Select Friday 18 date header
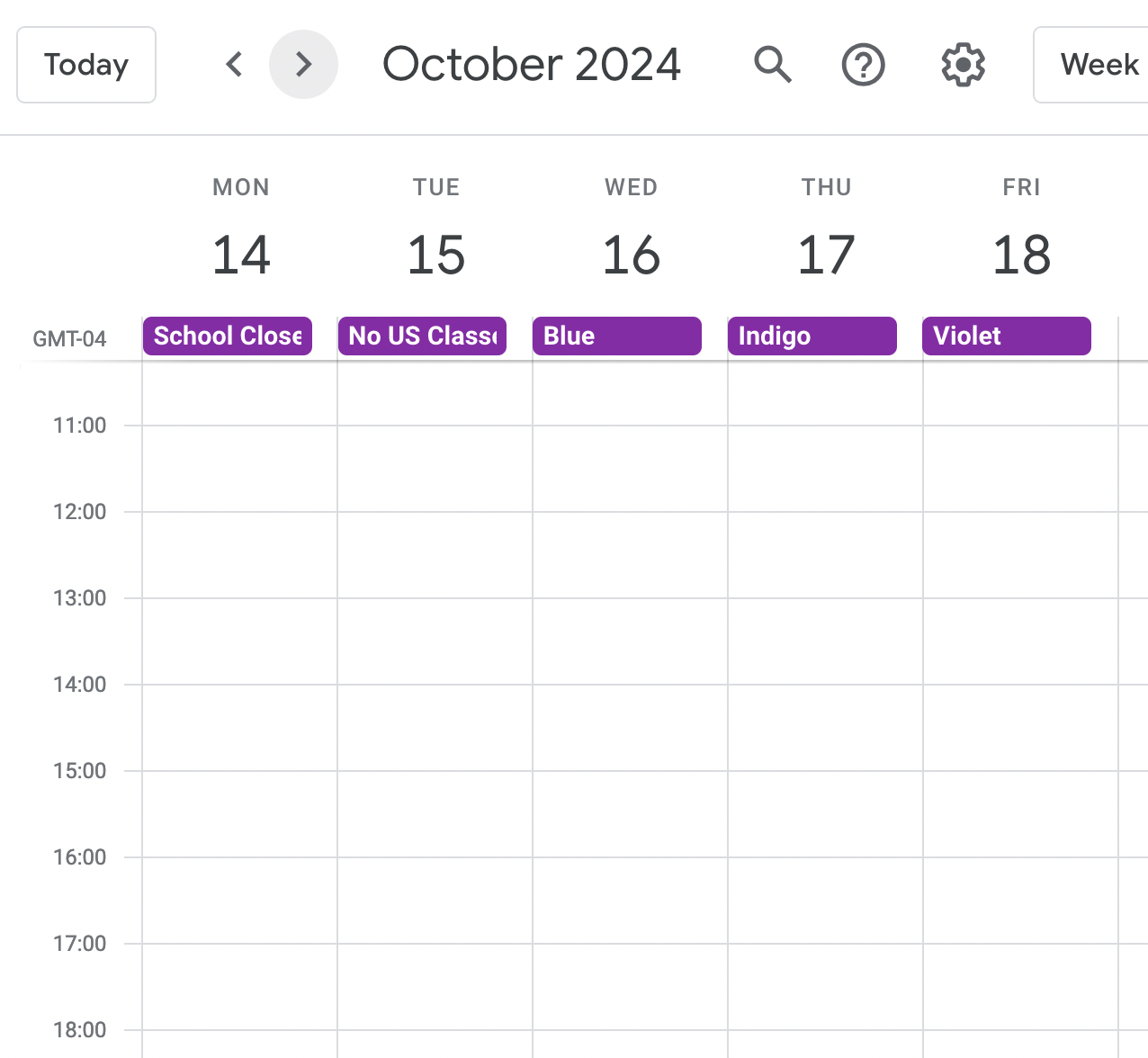 coord(1022,255)
